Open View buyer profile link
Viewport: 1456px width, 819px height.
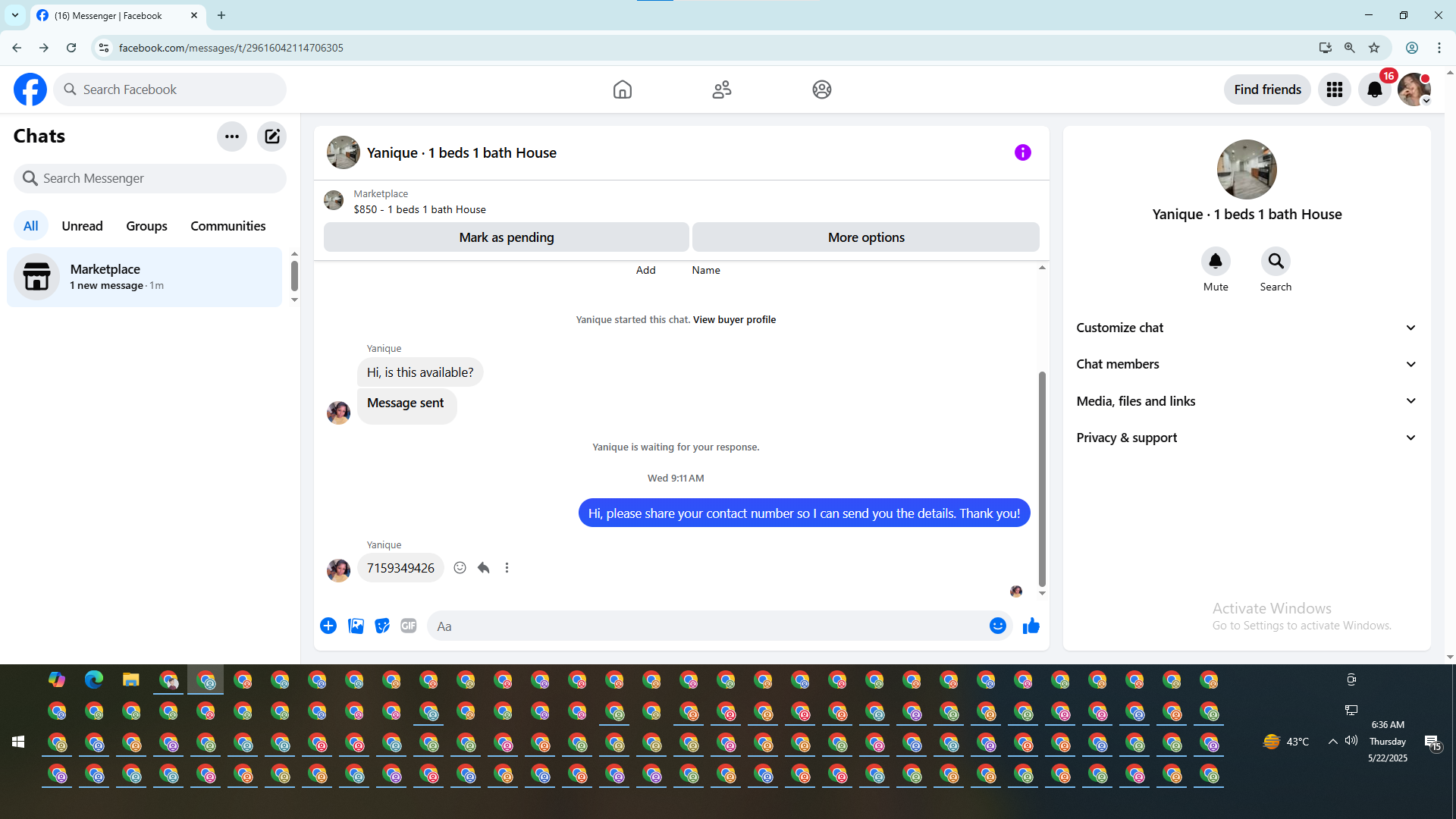734,320
